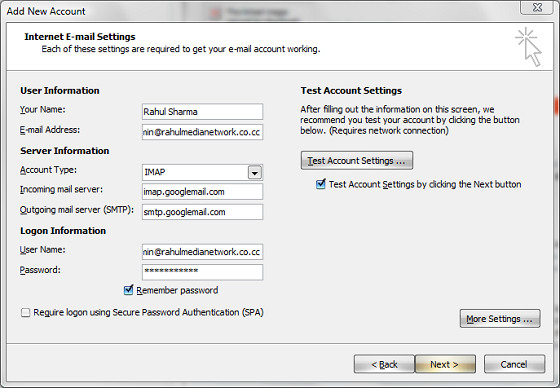Click the E-mail Address input field

[202, 132]
